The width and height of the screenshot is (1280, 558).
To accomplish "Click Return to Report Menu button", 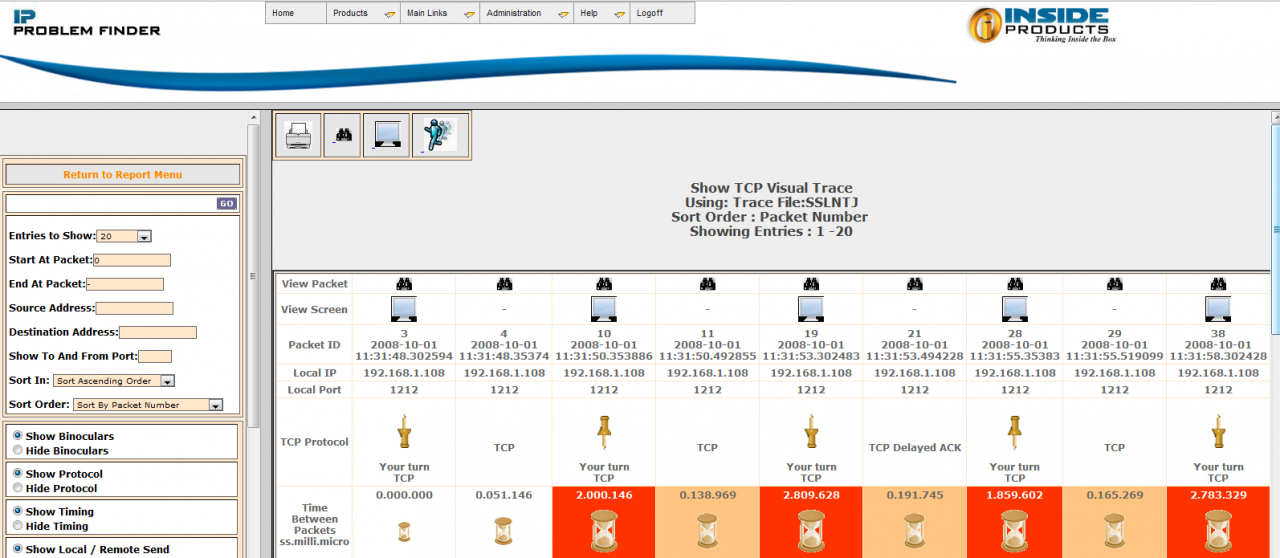I will [123, 175].
